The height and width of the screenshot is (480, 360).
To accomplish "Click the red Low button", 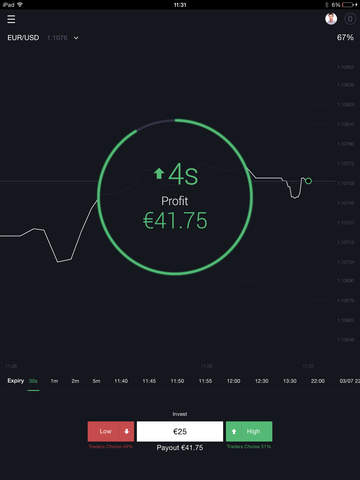I will [111, 431].
